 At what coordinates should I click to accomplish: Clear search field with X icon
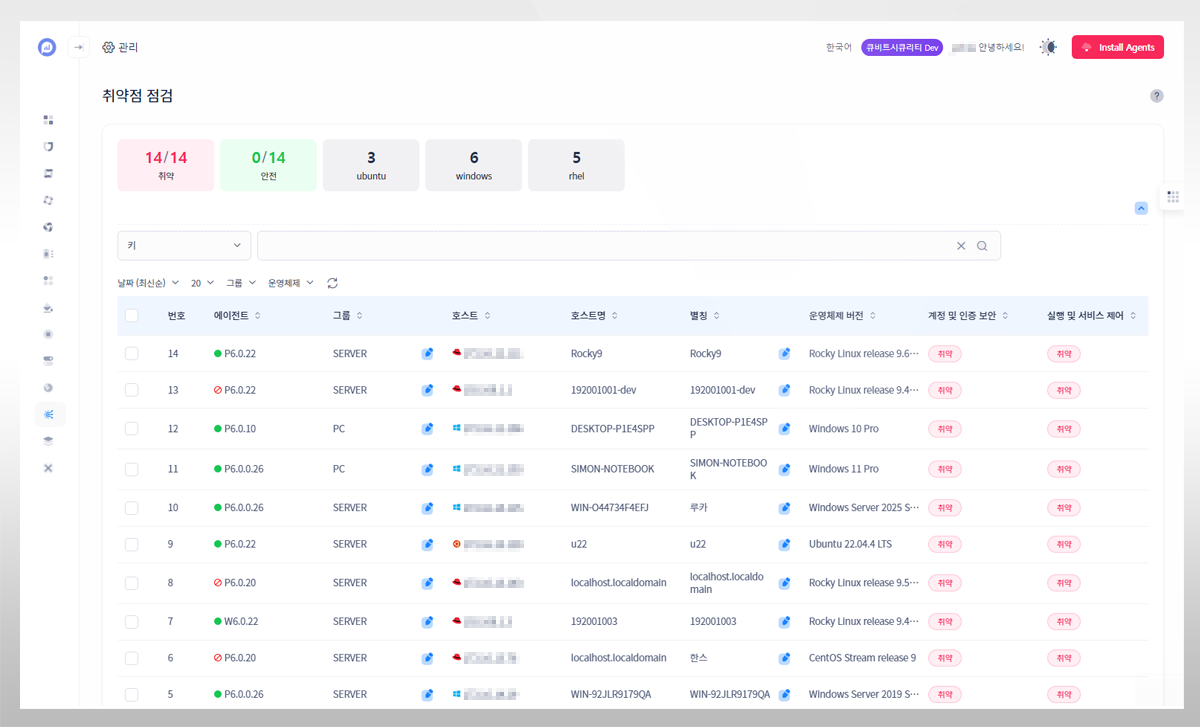pyautogui.click(x=961, y=246)
